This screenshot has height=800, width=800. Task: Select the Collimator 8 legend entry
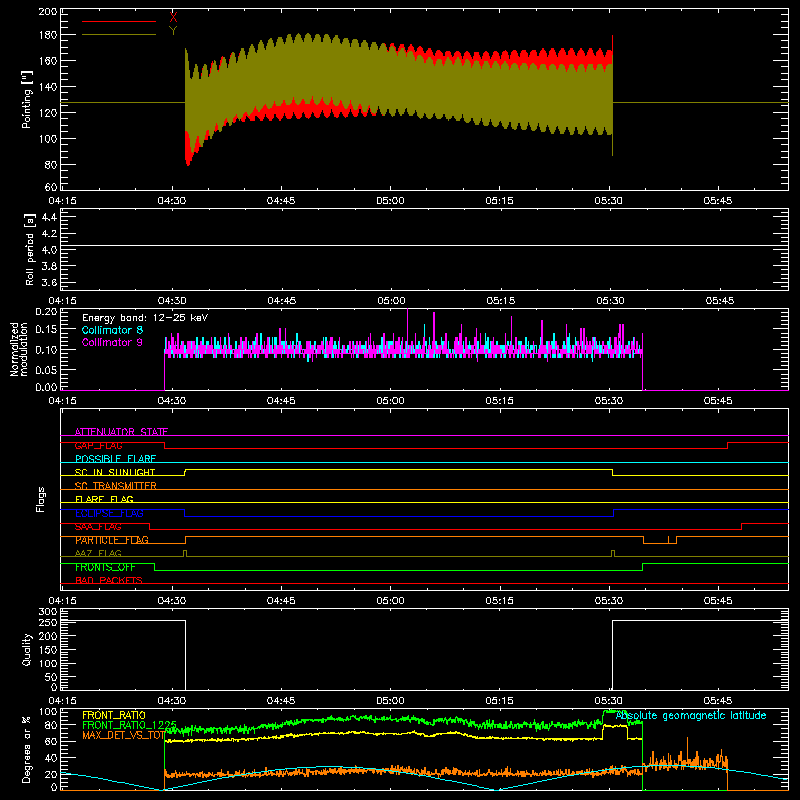pos(112,330)
